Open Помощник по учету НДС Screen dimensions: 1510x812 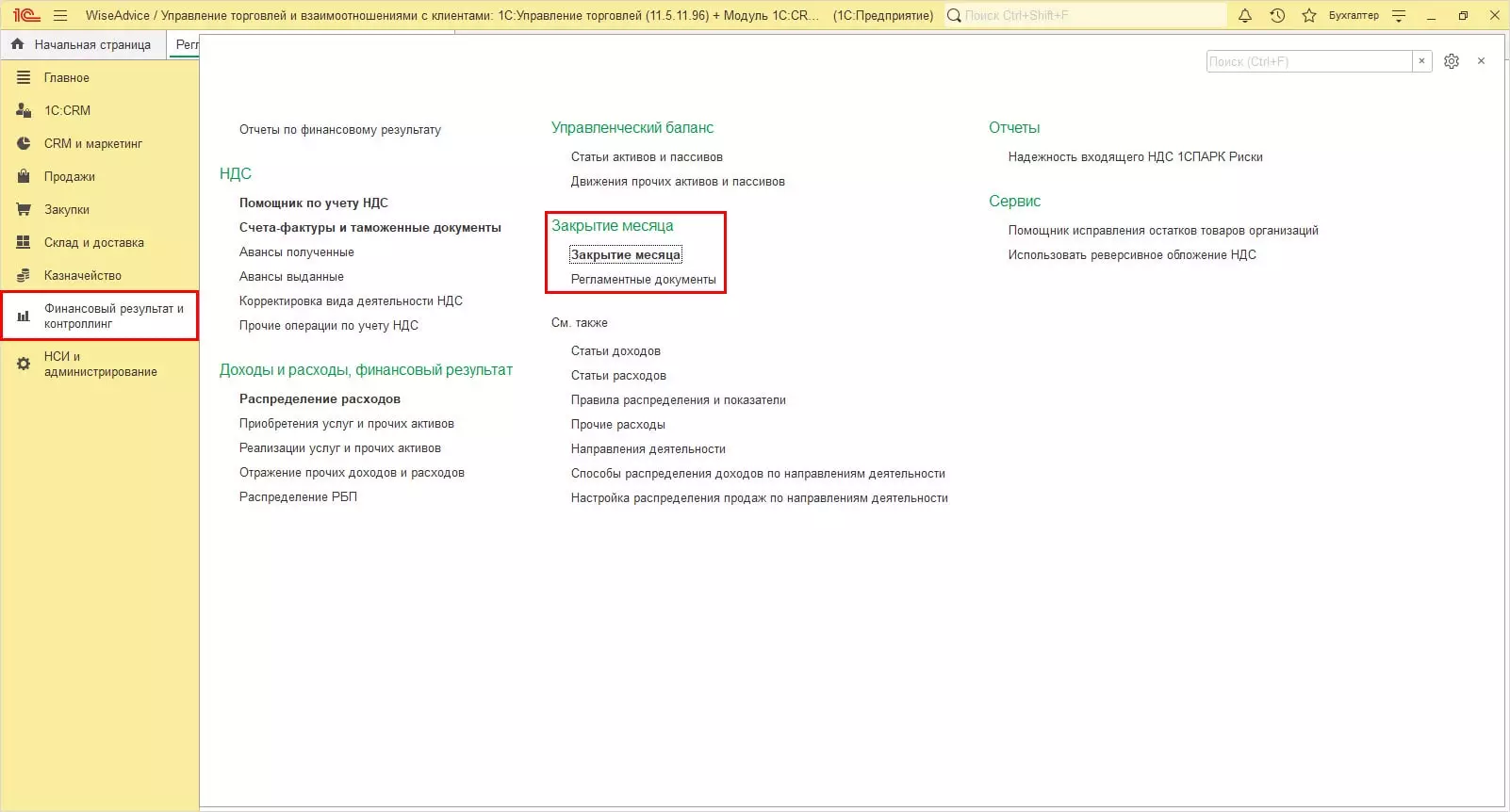coord(314,203)
